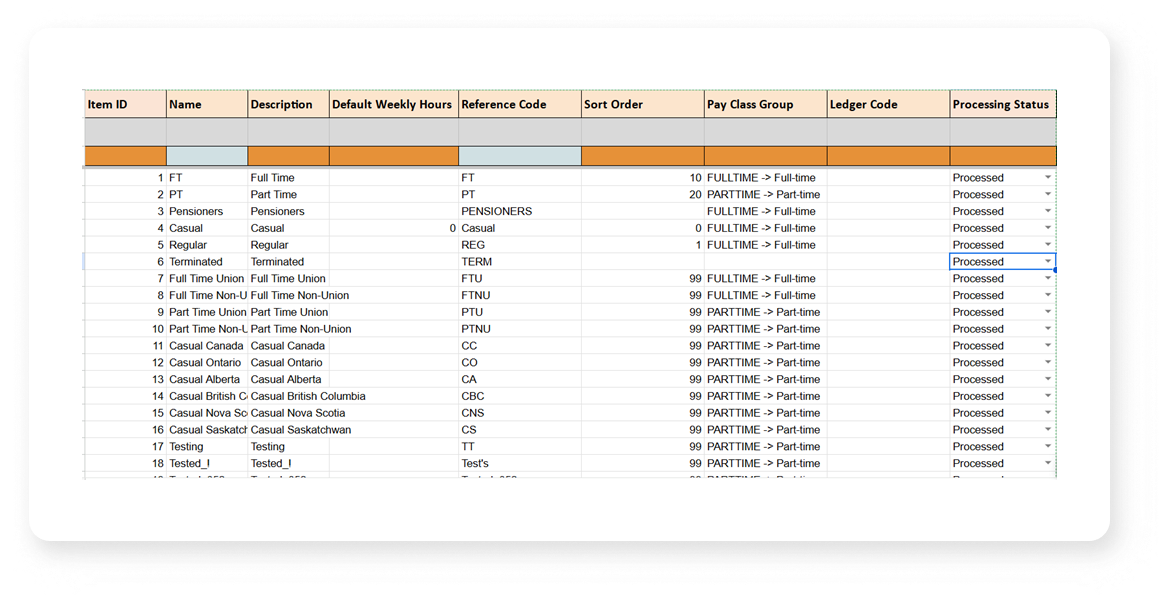The width and height of the screenshot is (1173, 605).
Task: Click the Item ID column header
Action: pos(124,104)
